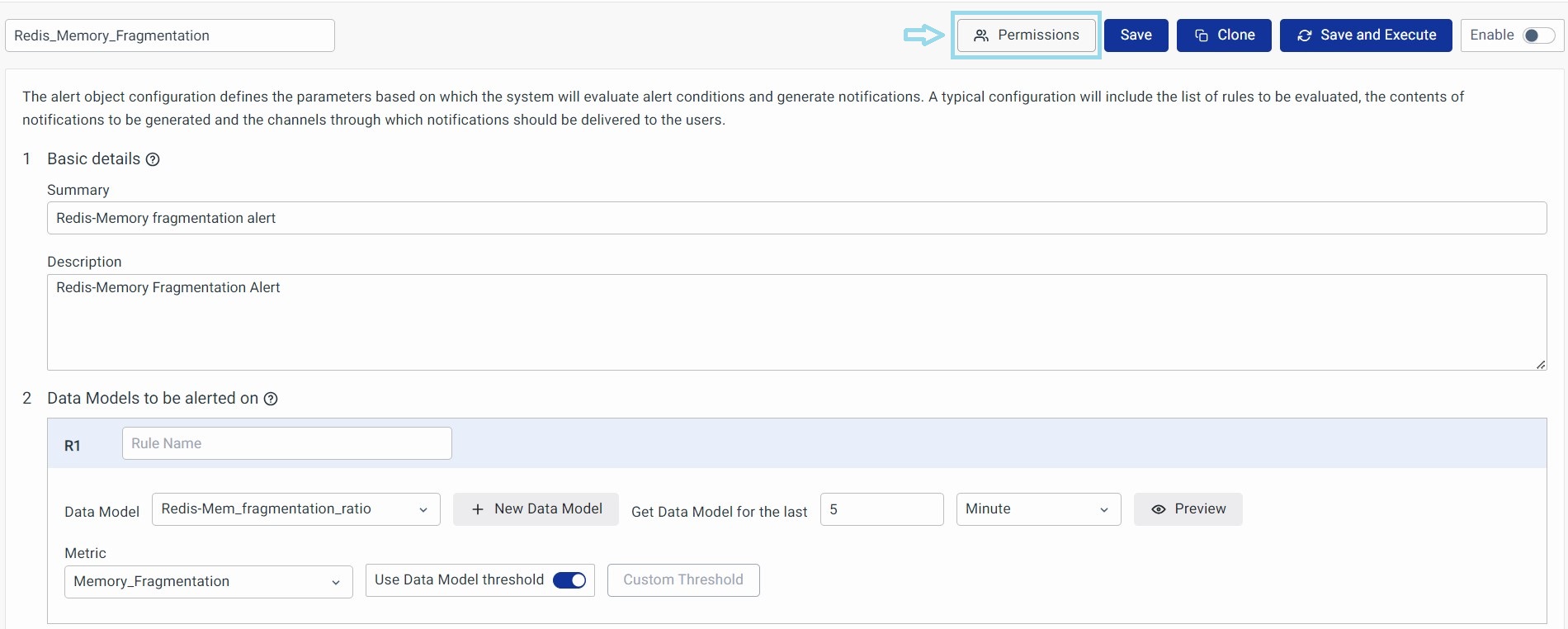Screen dimensions: 1568x629
Task: Click the Rule Name input field
Action: 286,443
